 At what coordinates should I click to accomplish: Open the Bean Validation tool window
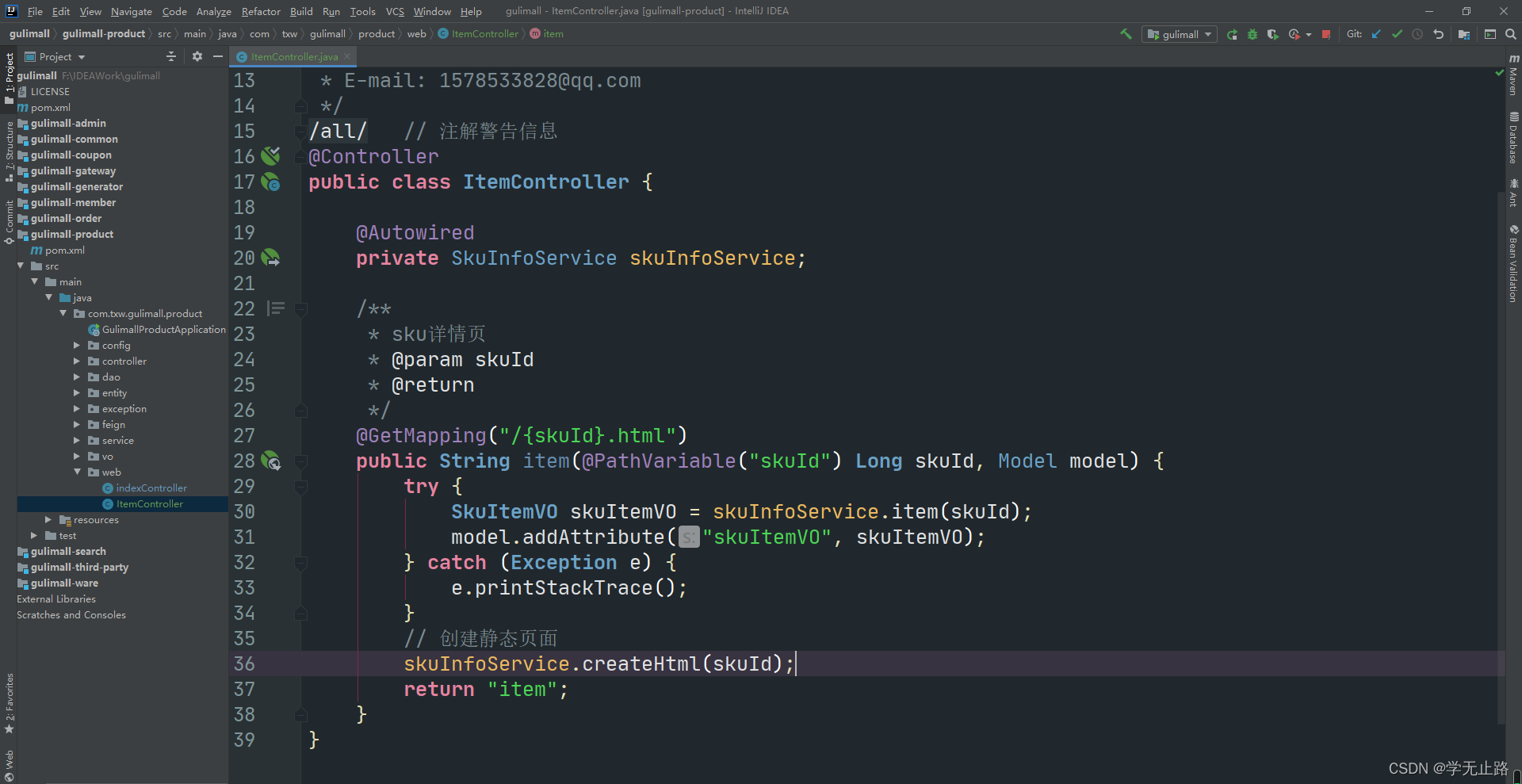pos(1513,263)
